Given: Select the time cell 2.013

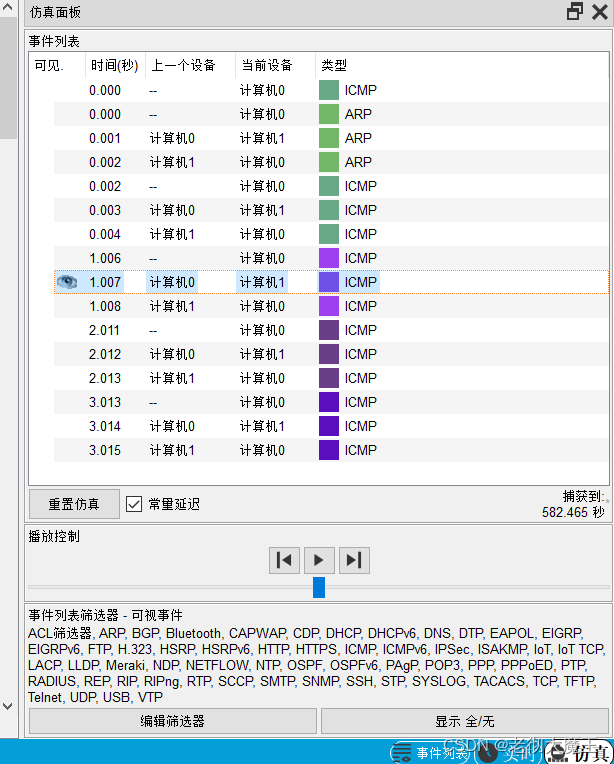Looking at the screenshot, I should point(105,378).
